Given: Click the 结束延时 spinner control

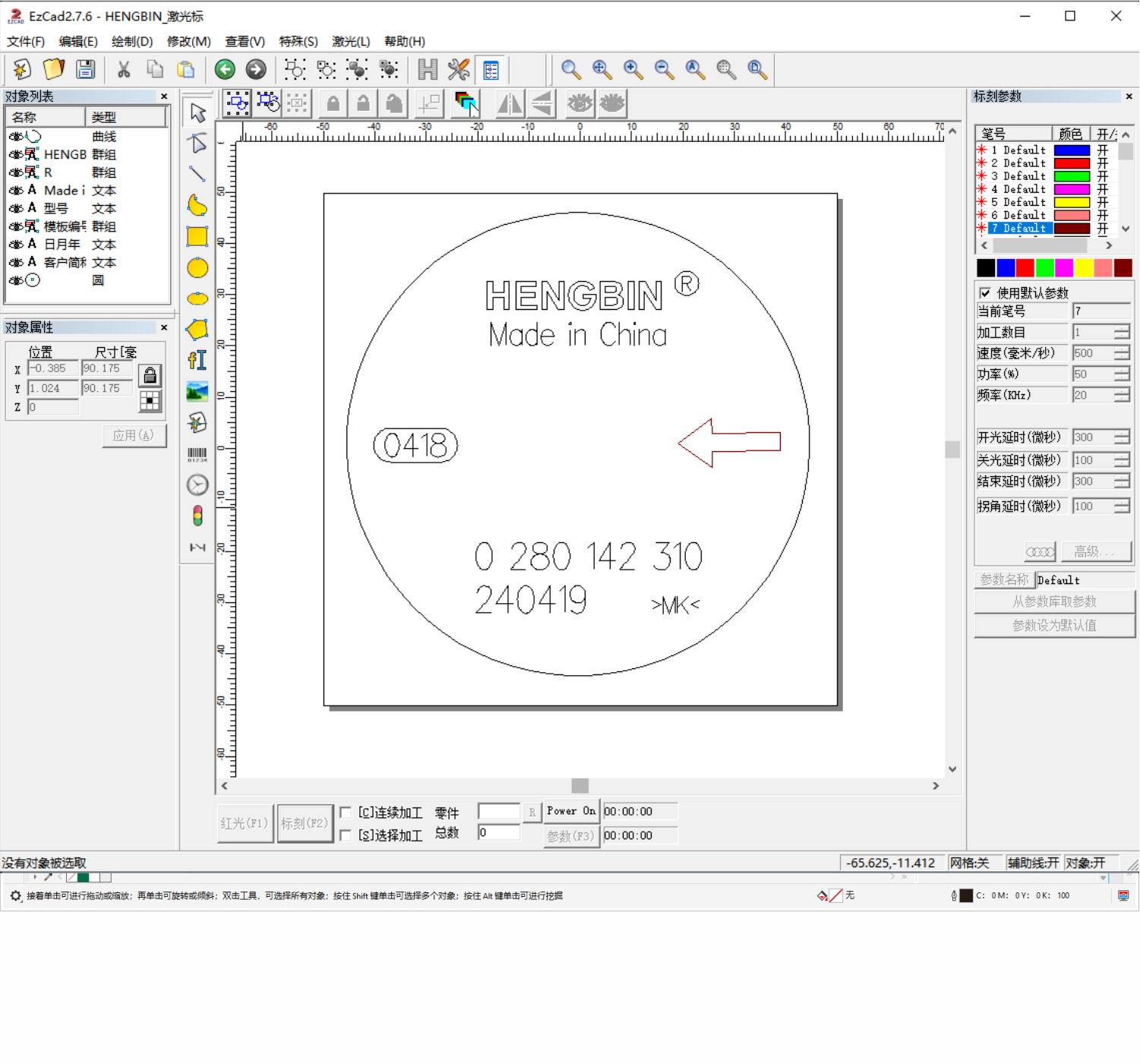Looking at the screenshot, I should [1122, 481].
